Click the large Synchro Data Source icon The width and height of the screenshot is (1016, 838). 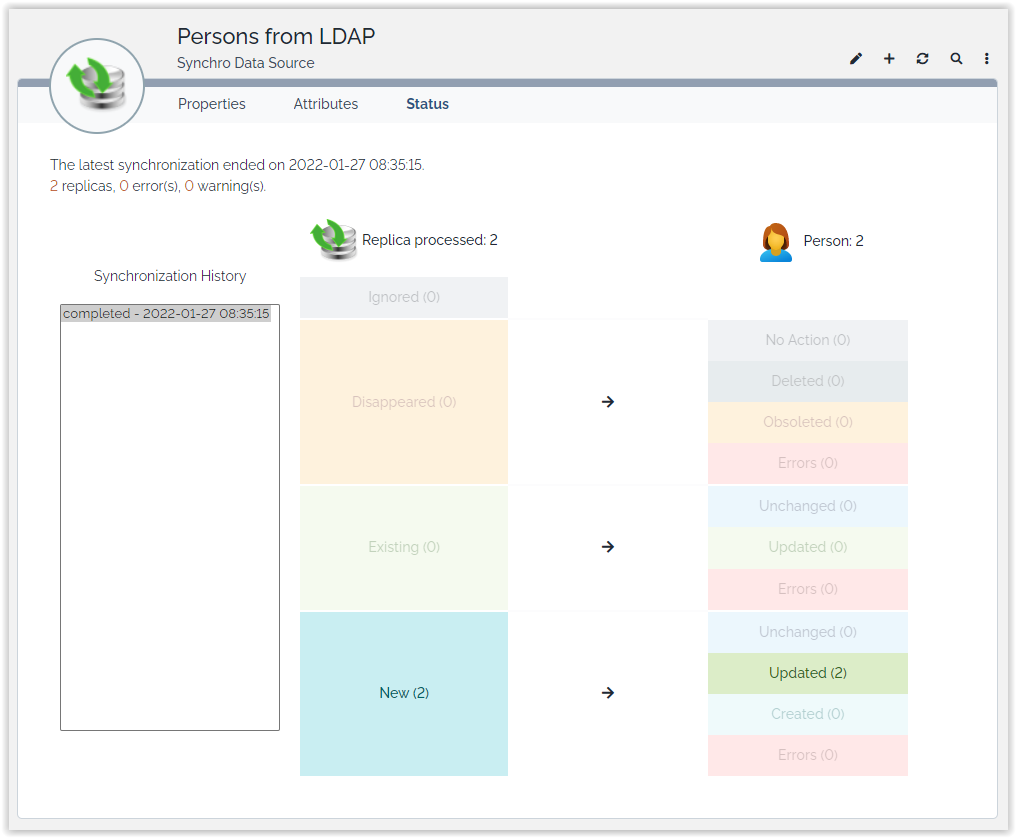click(97, 86)
